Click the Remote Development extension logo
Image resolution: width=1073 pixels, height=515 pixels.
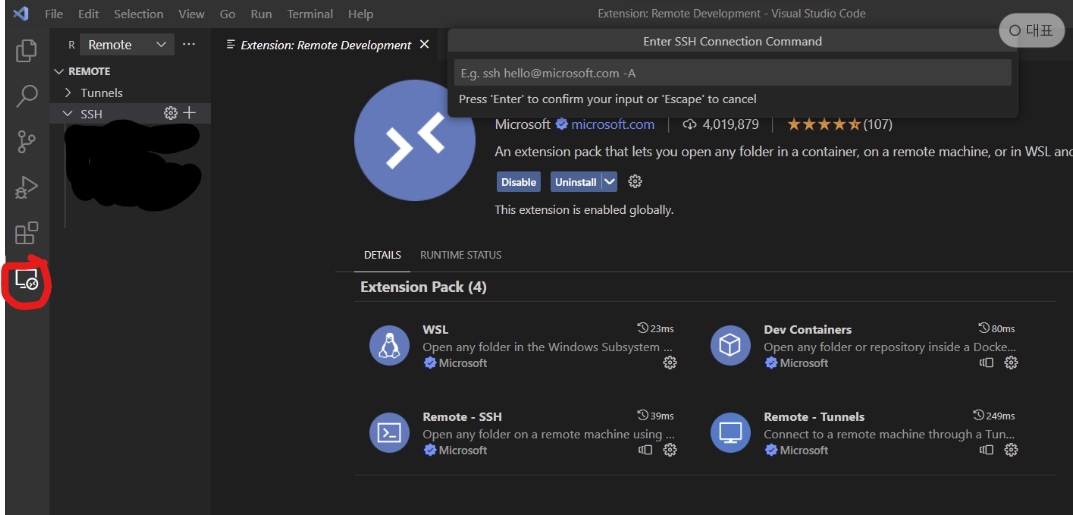tap(415, 140)
